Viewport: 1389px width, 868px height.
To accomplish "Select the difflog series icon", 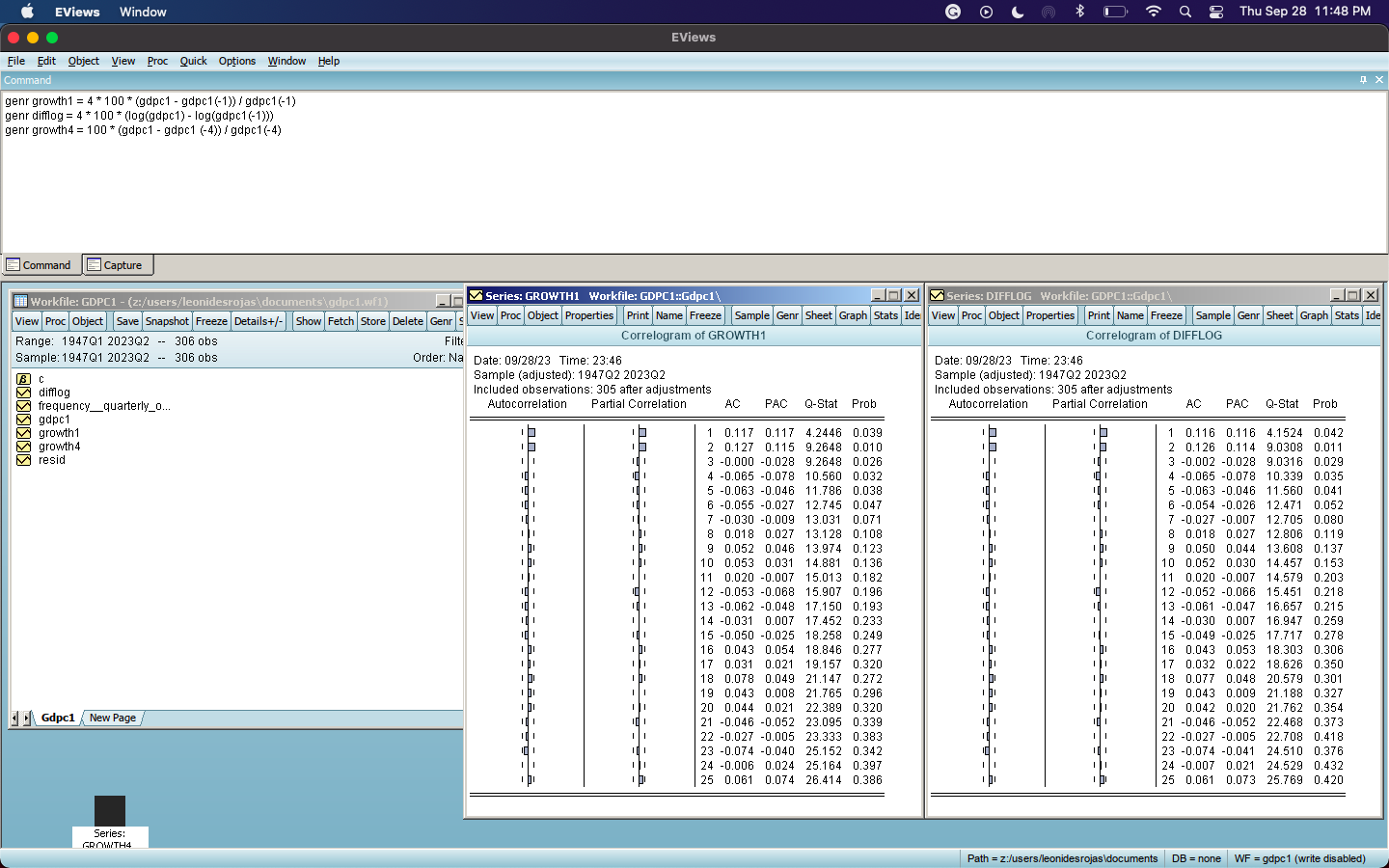I will 23,393.
